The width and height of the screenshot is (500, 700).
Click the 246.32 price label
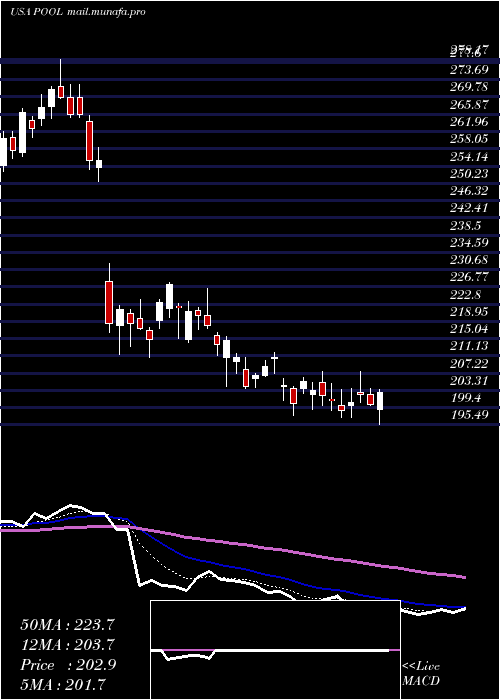tap(469, 191)
